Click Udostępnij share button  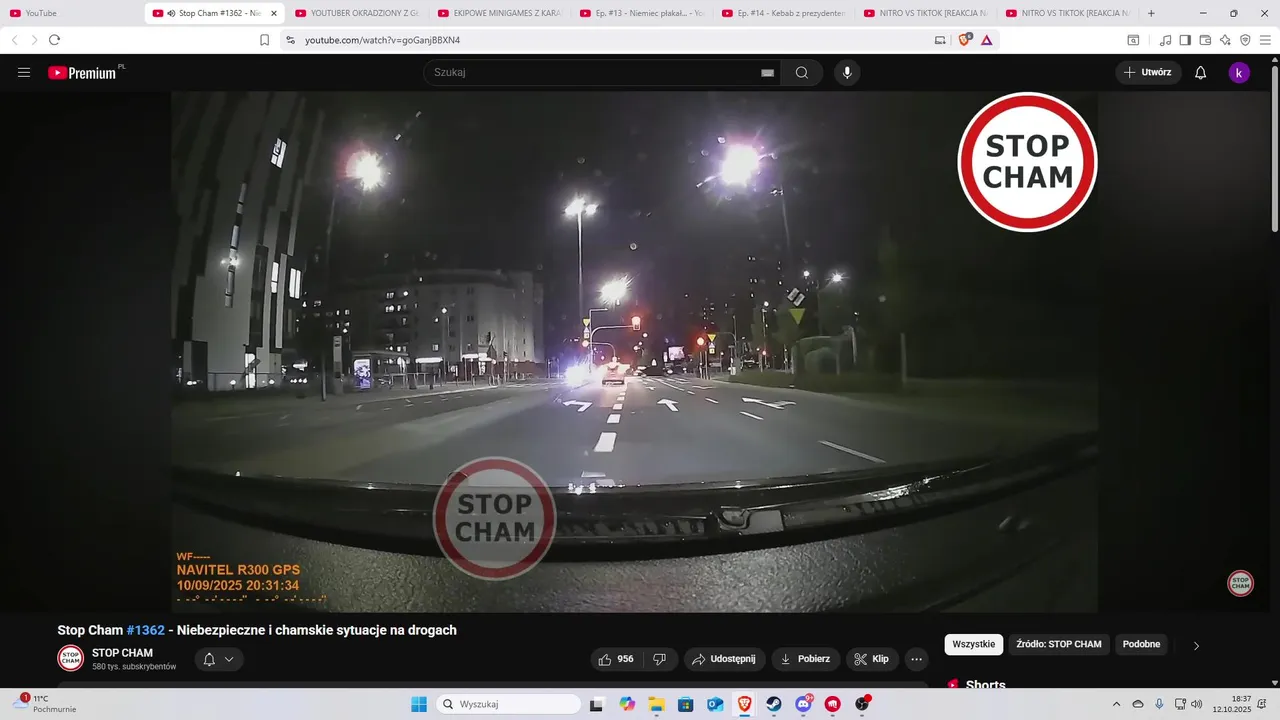(x=725, y=659)
